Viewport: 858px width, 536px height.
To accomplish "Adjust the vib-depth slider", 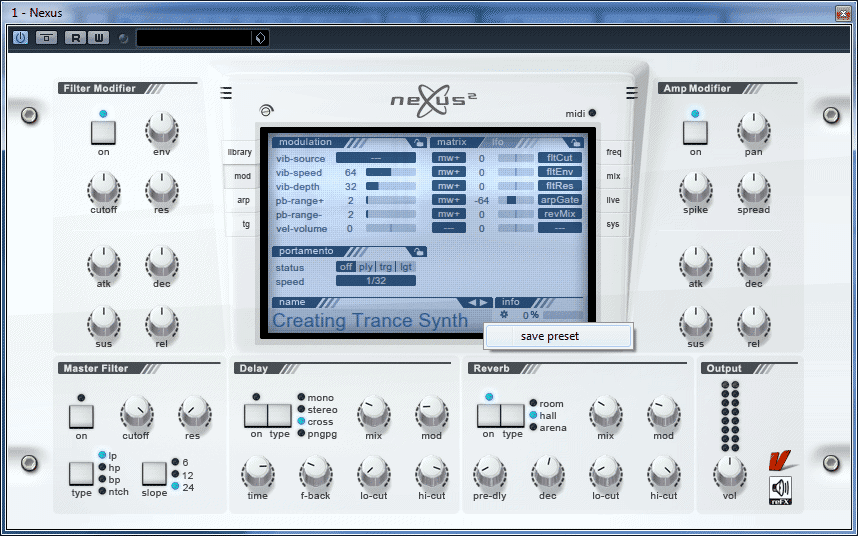I will click(x=391, y=186).
